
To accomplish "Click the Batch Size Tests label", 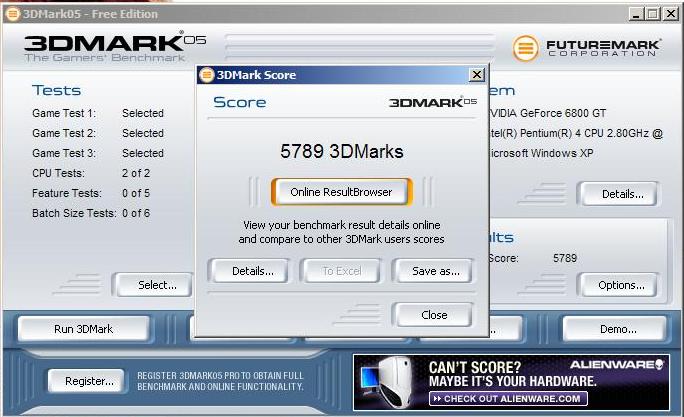I will pyautogui.click(x=74, y=213).
